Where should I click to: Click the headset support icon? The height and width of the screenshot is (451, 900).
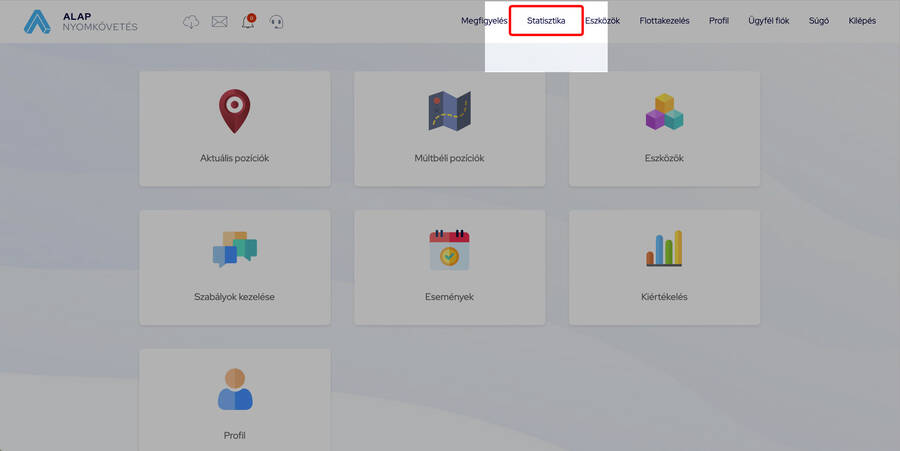pos(277,21)
